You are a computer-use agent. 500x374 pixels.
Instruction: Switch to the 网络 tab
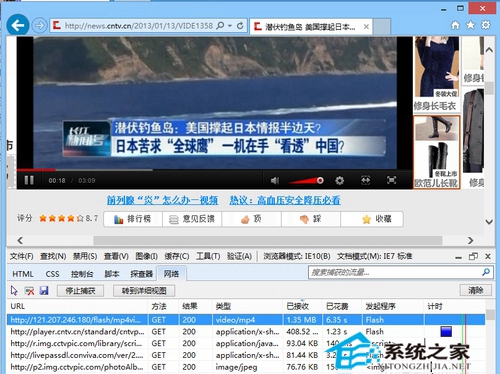tap(171, 274)
